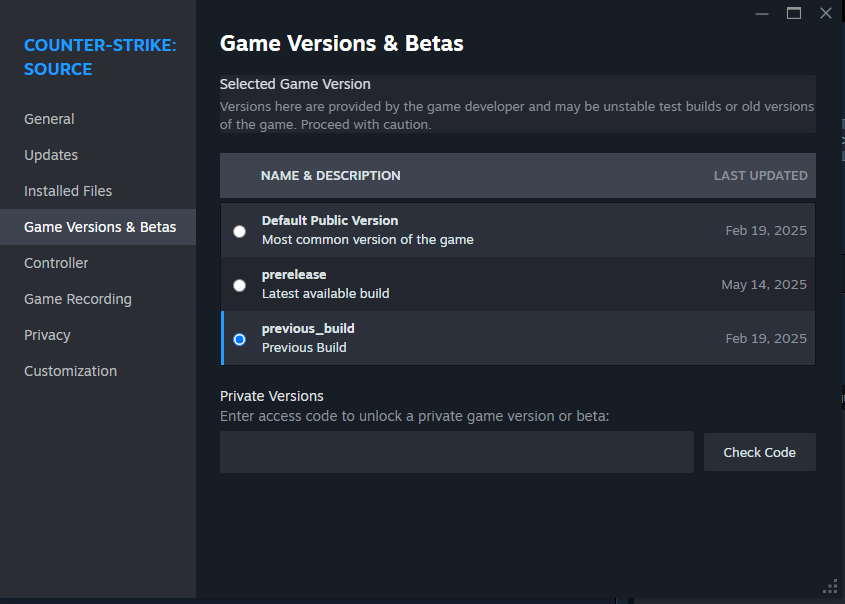The height and width of the screenshot is (604, 845).
Task: Click the 'Latest available build' description
Action: point(325,294)
